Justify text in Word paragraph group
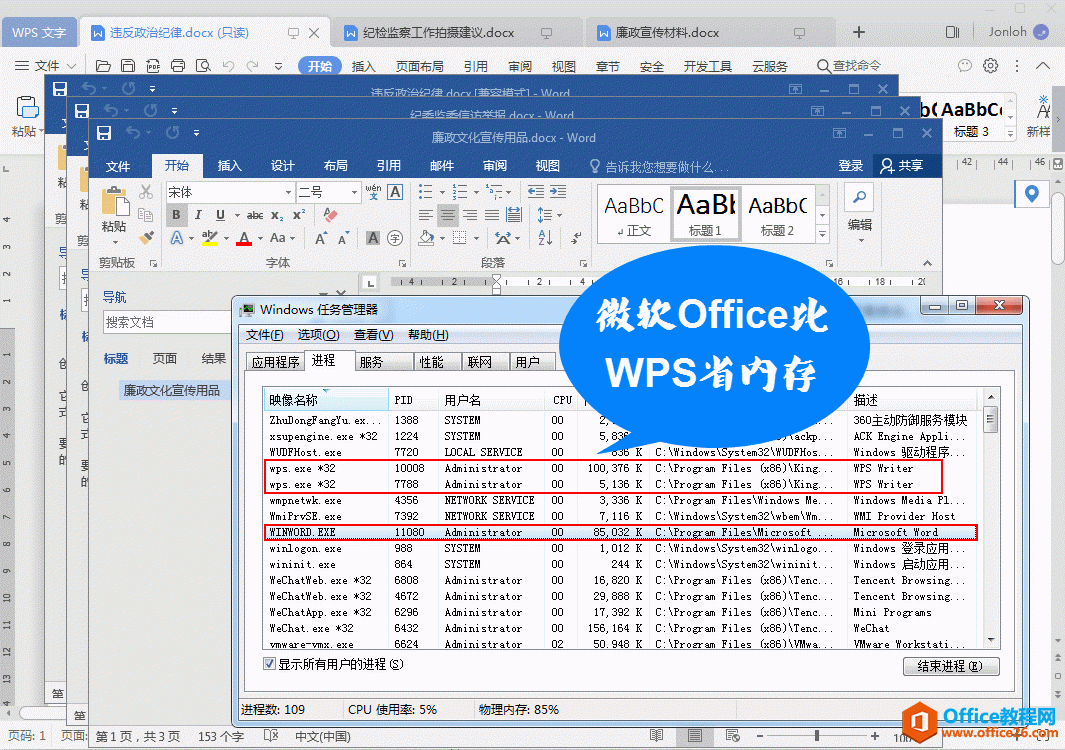This screenshot has width=1065, height=750. [492, 215]
